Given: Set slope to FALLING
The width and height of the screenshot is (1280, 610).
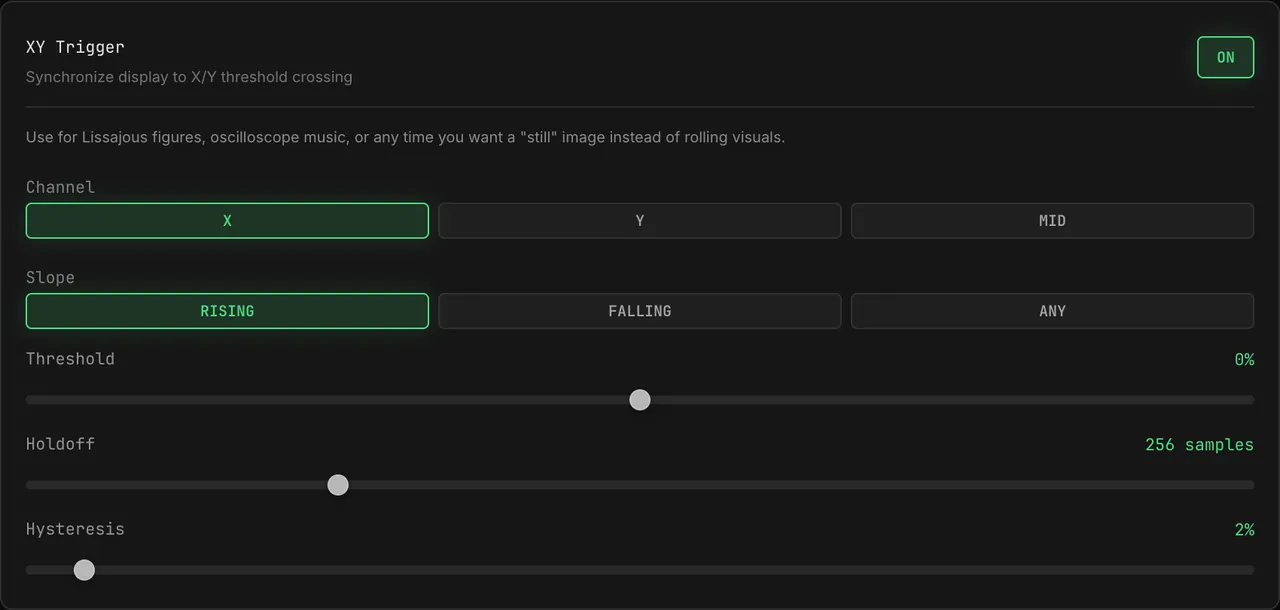Looking at the screenshot, I should pos(640,311).
